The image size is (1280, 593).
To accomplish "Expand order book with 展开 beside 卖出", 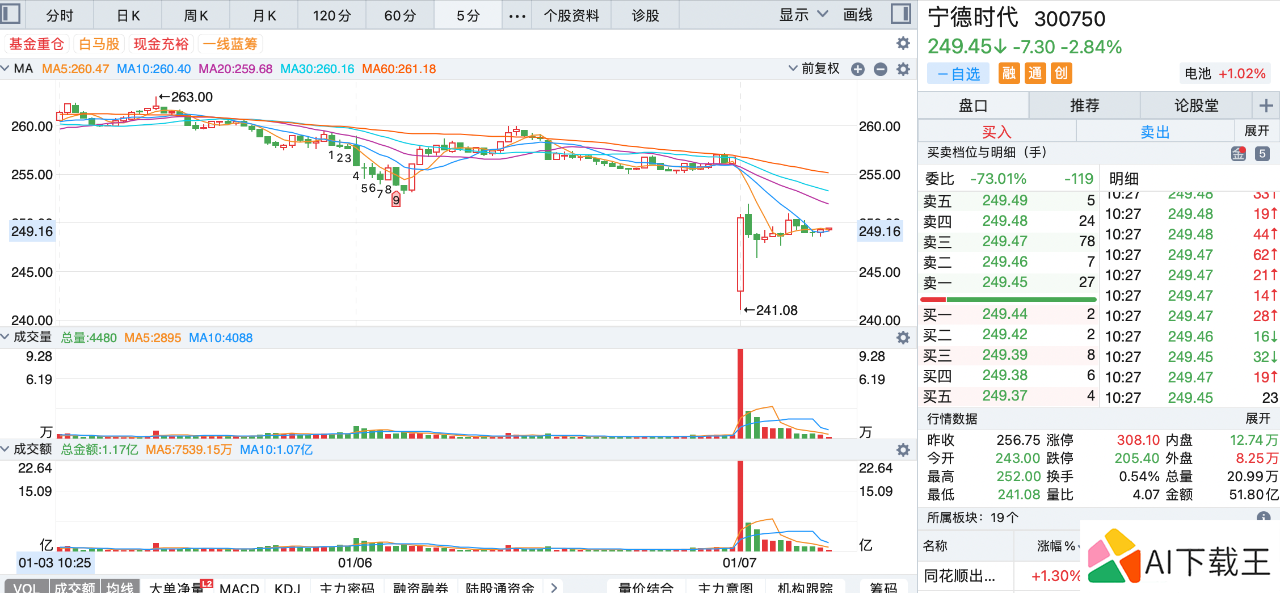I will point(1256,131).
